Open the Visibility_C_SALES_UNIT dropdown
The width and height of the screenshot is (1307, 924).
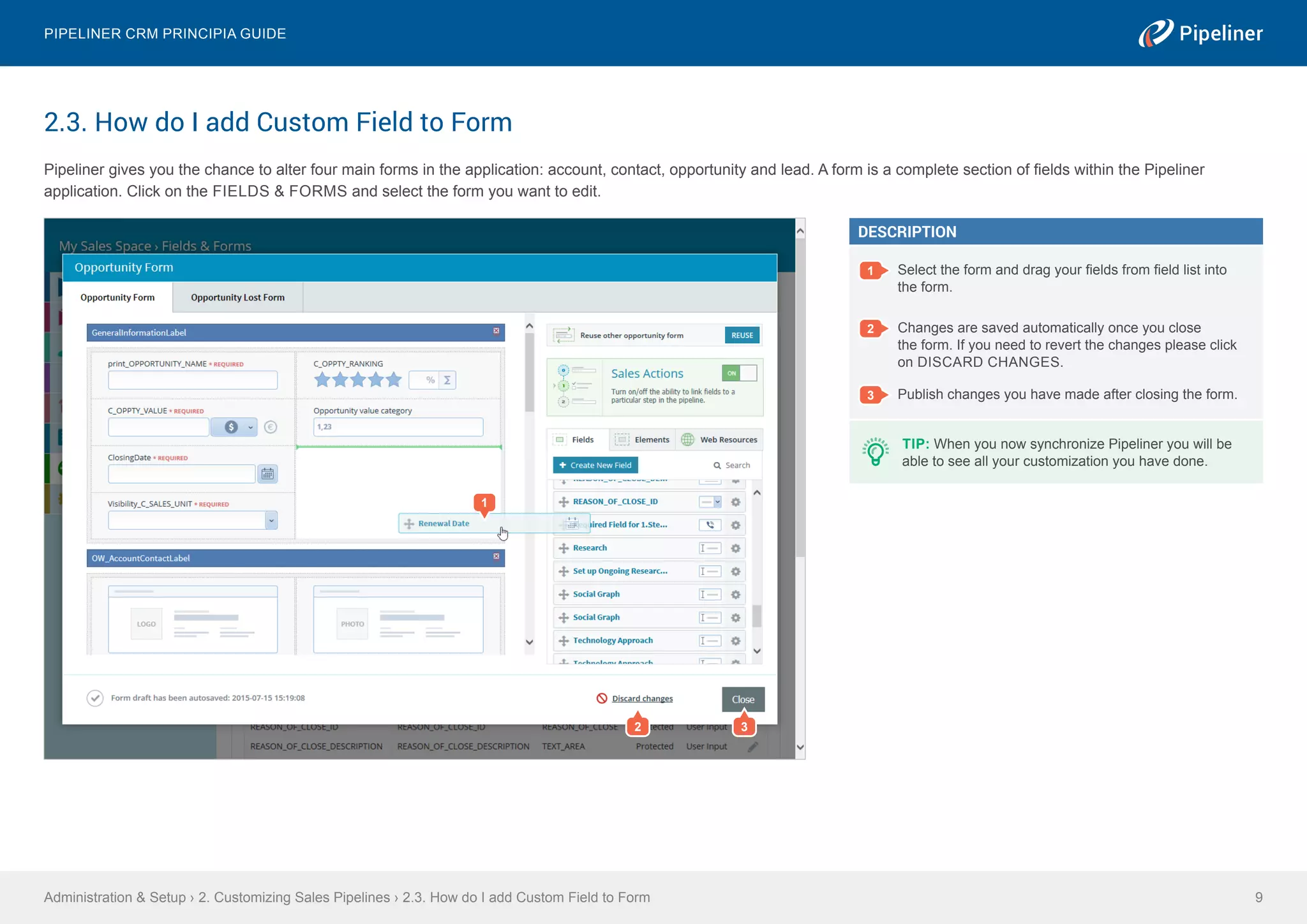click(271, 521)
